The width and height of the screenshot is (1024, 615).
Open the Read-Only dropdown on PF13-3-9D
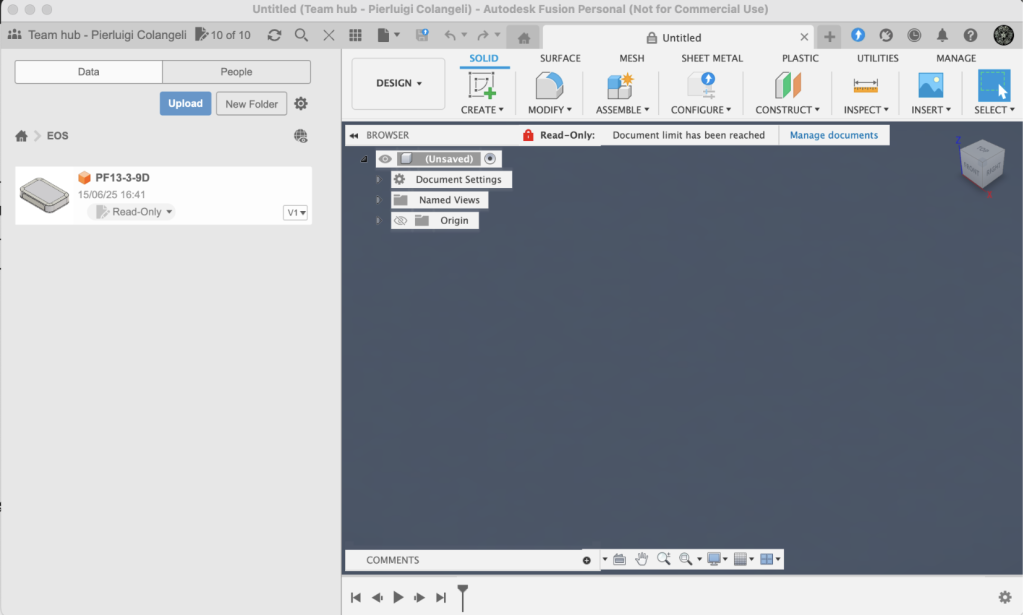coord(134,212)
